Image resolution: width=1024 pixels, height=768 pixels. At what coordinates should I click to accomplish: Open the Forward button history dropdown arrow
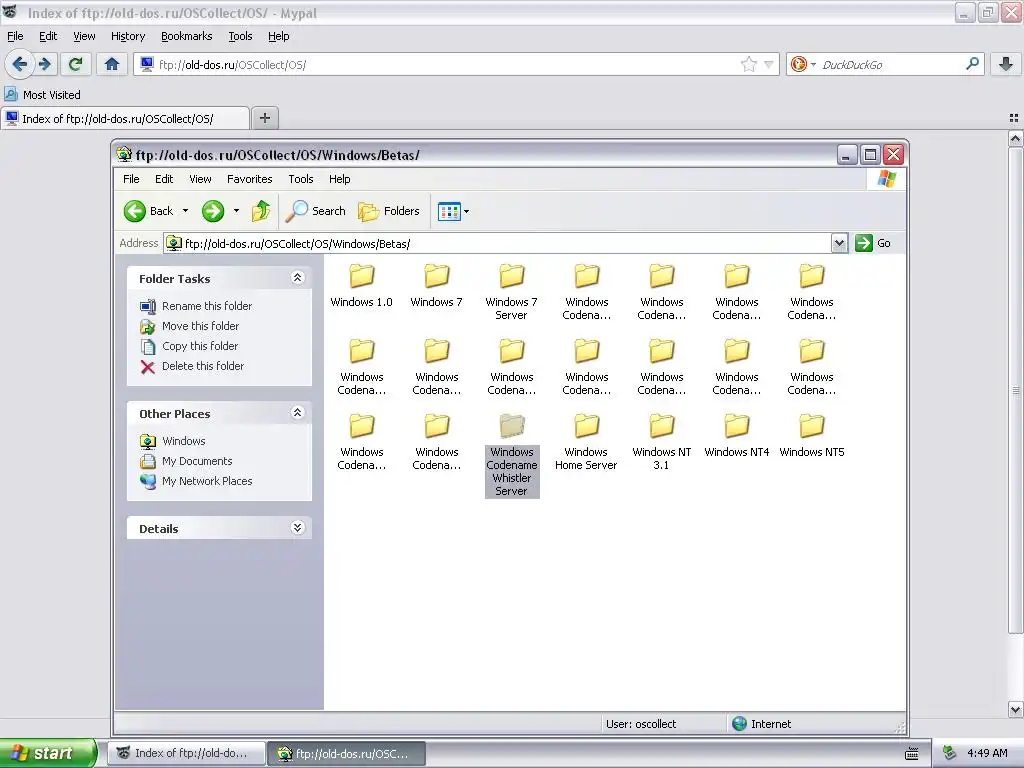point(236,211)
